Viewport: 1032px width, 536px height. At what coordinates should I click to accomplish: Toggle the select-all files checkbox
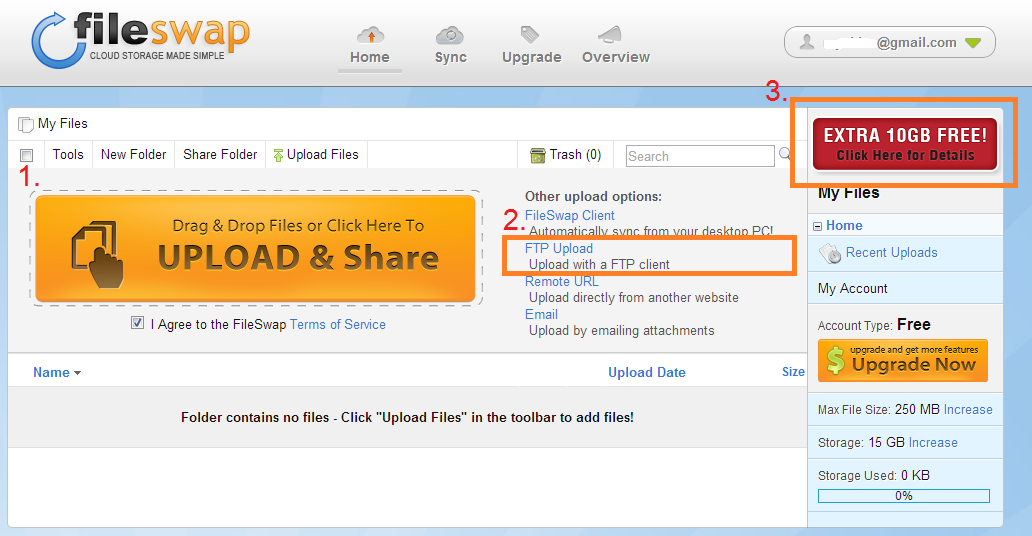(x=26, y=155)
